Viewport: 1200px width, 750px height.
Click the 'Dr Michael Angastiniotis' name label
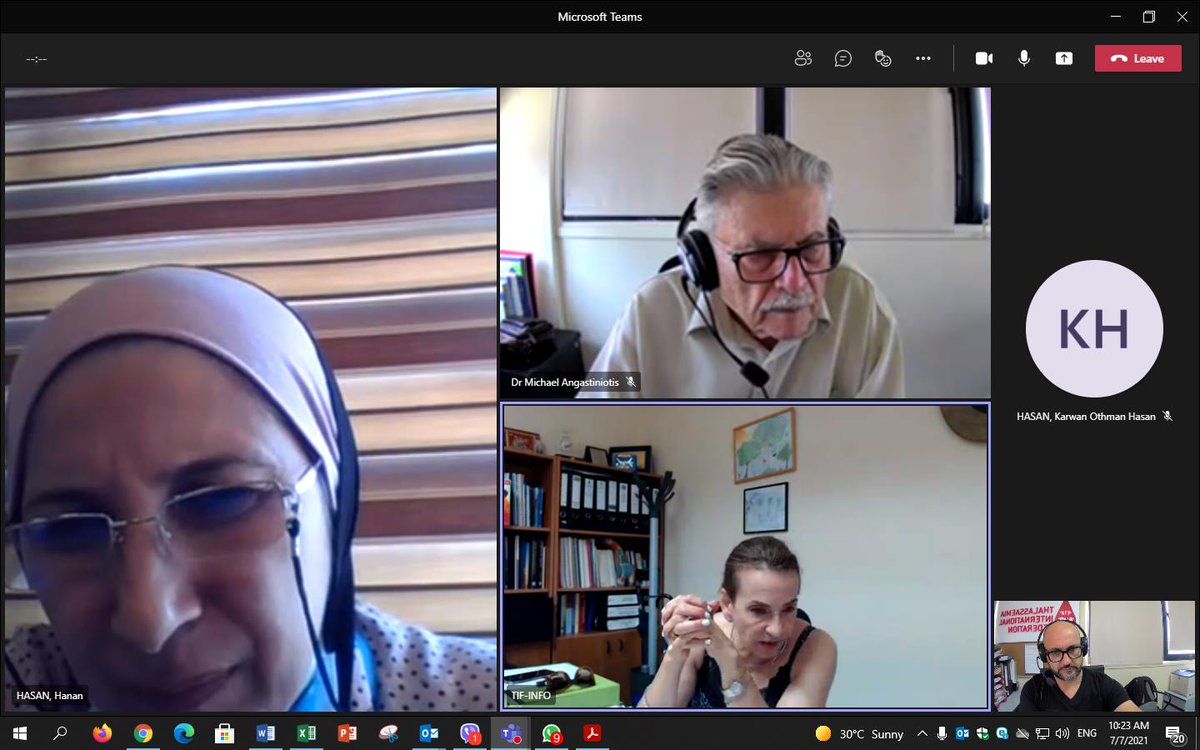click(x=566, y=382)
